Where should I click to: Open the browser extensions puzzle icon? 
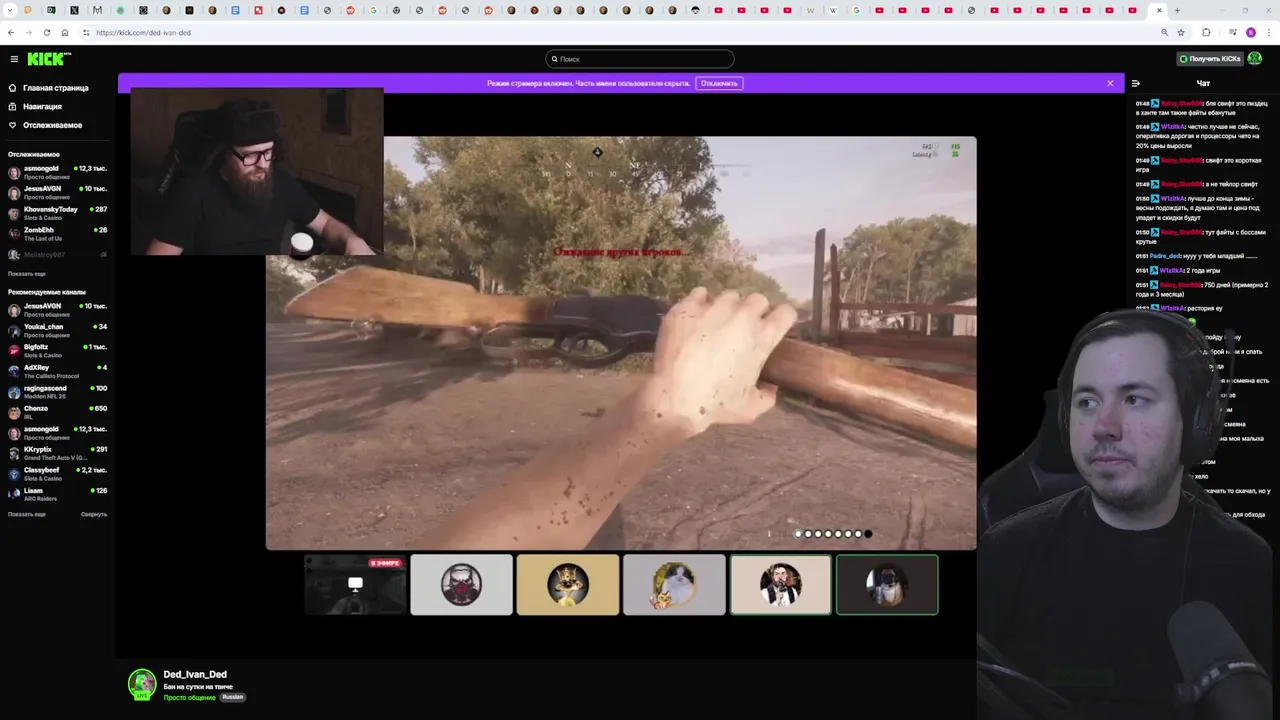tap(1206, 32)
